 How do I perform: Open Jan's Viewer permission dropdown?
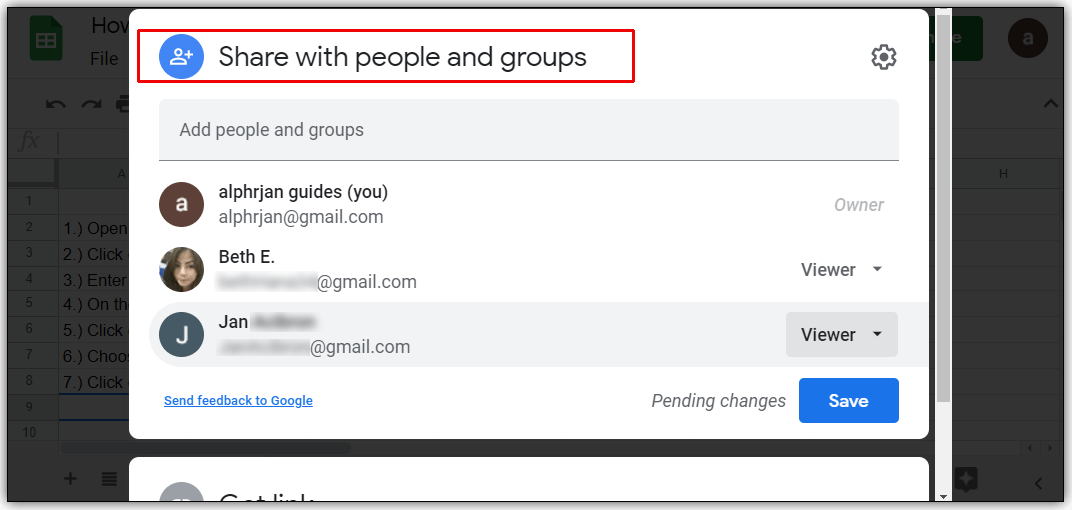point(842,334)
